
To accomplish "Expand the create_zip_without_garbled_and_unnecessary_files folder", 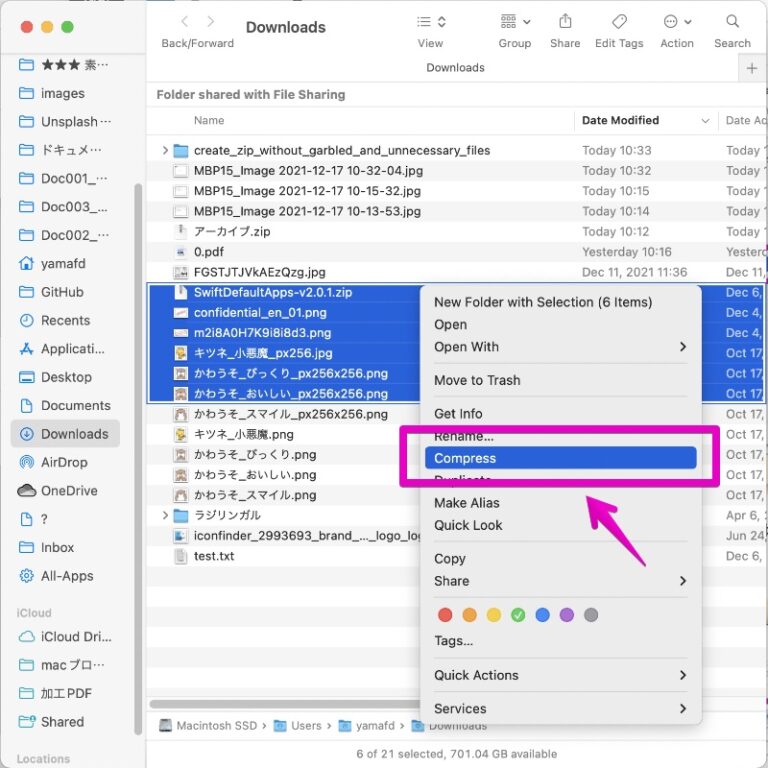I will pos(165,150).
